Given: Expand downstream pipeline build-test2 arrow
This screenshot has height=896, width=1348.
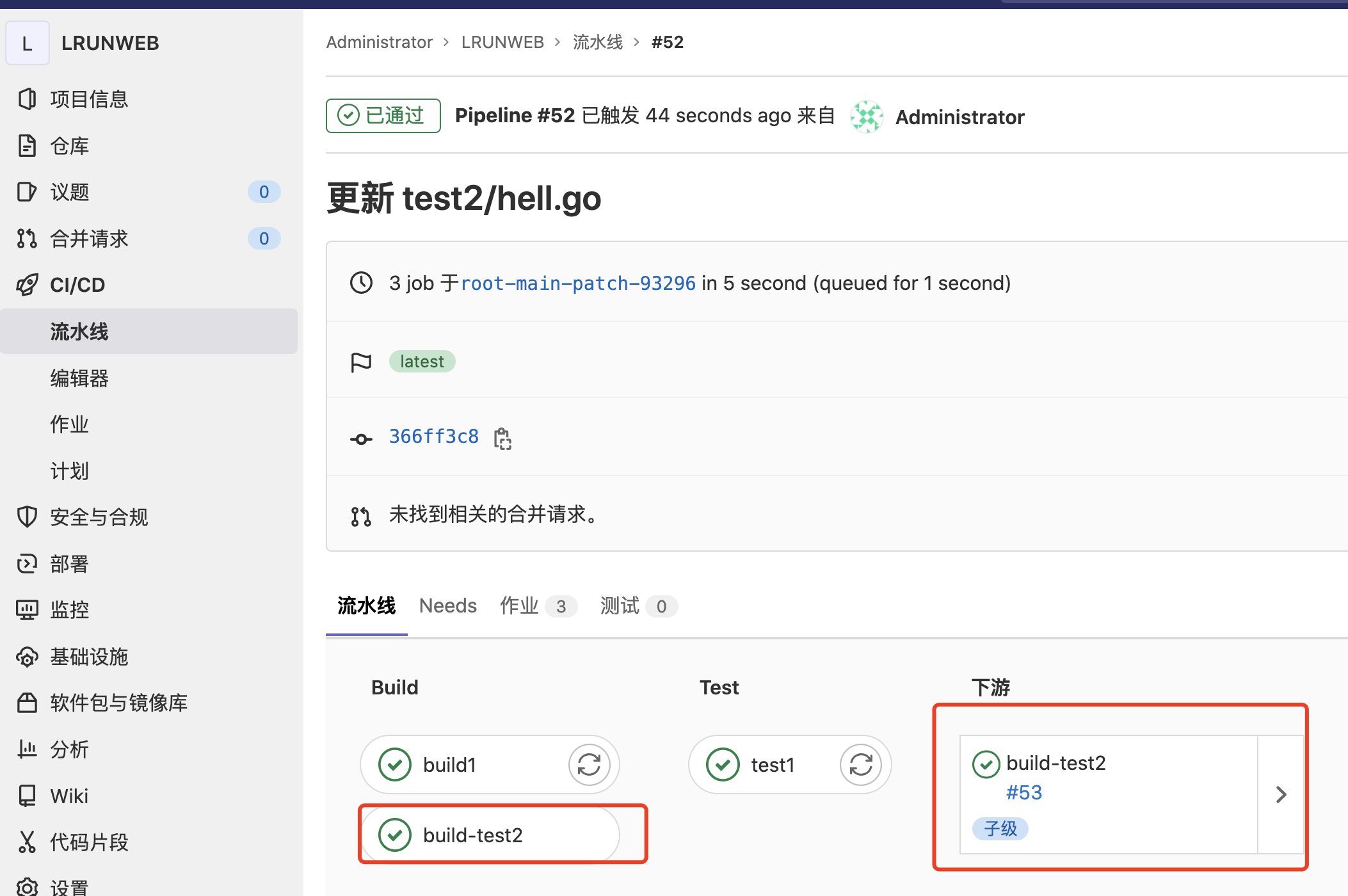Looking at the screenshot, I should click(x=1281, y=794).
